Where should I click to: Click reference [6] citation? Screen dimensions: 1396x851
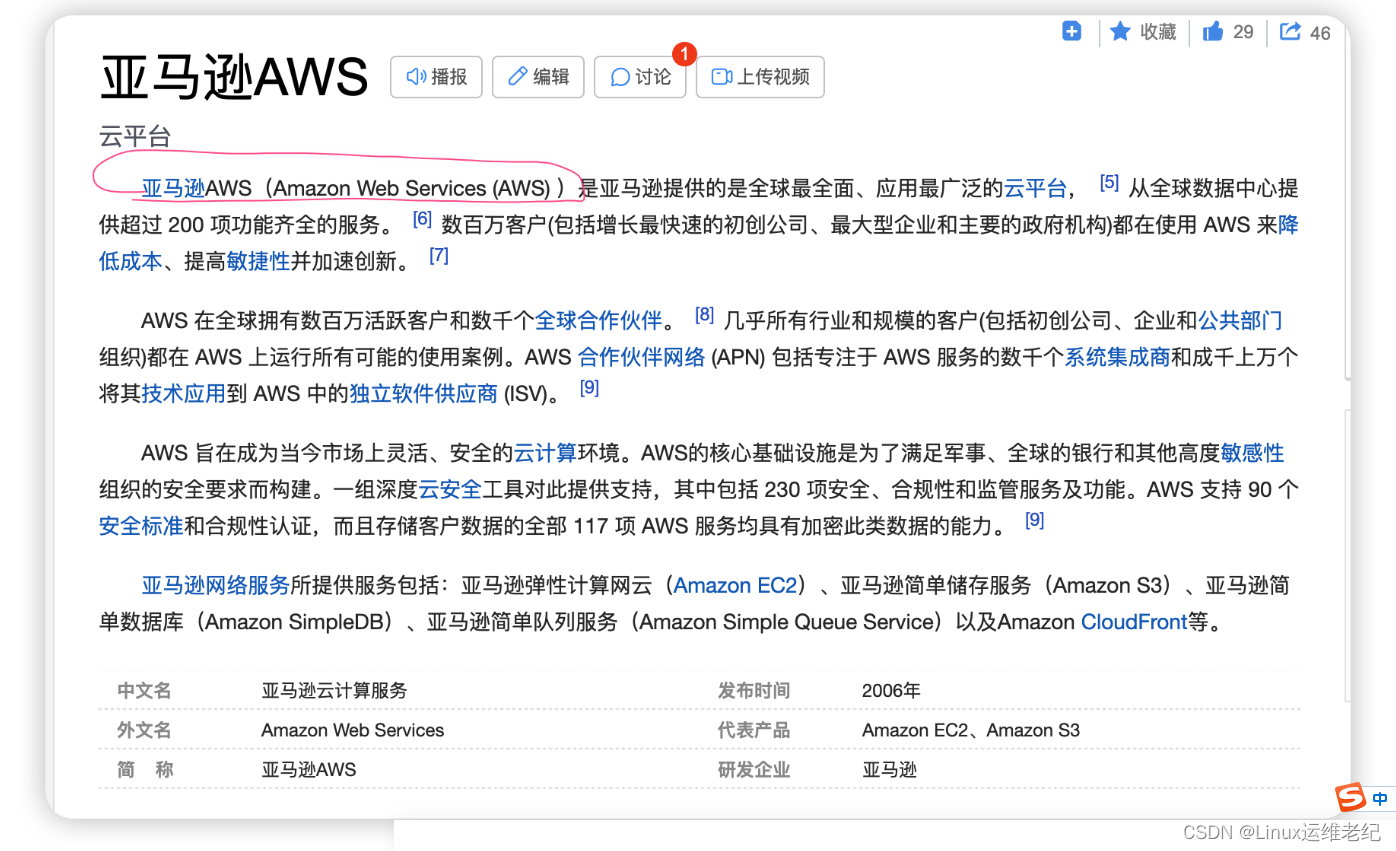[x=422, y=219]
